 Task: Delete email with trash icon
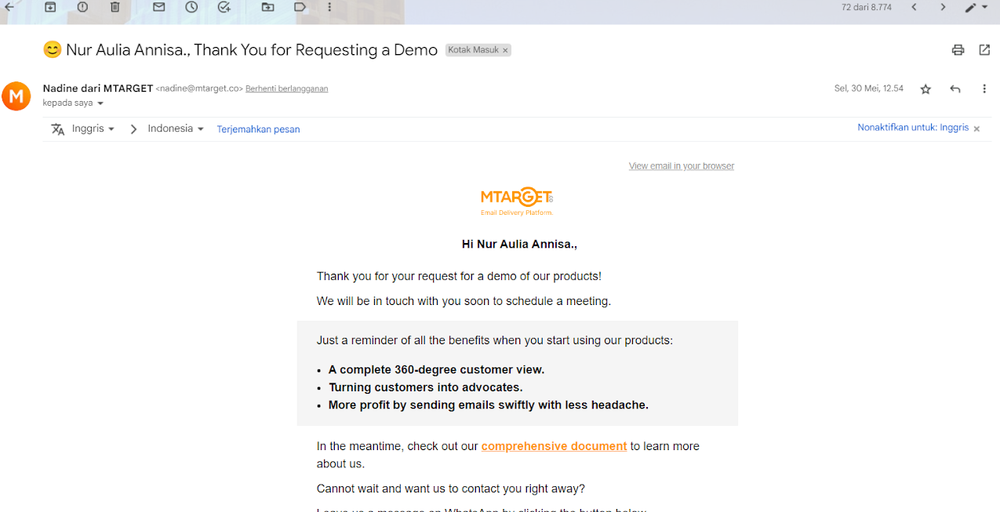pyautogui.click(x=115, y=7)
